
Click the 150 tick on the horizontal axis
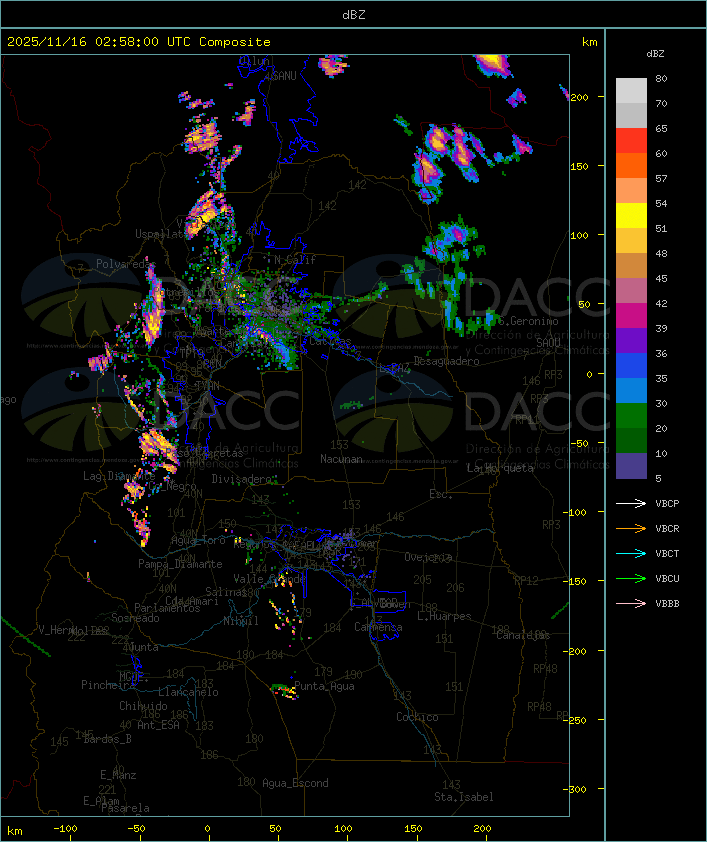[413, 829]
